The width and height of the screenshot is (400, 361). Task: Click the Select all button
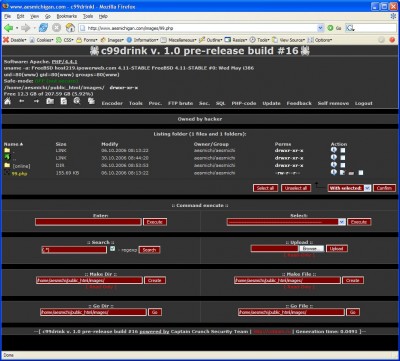click(x=265, y=188)
